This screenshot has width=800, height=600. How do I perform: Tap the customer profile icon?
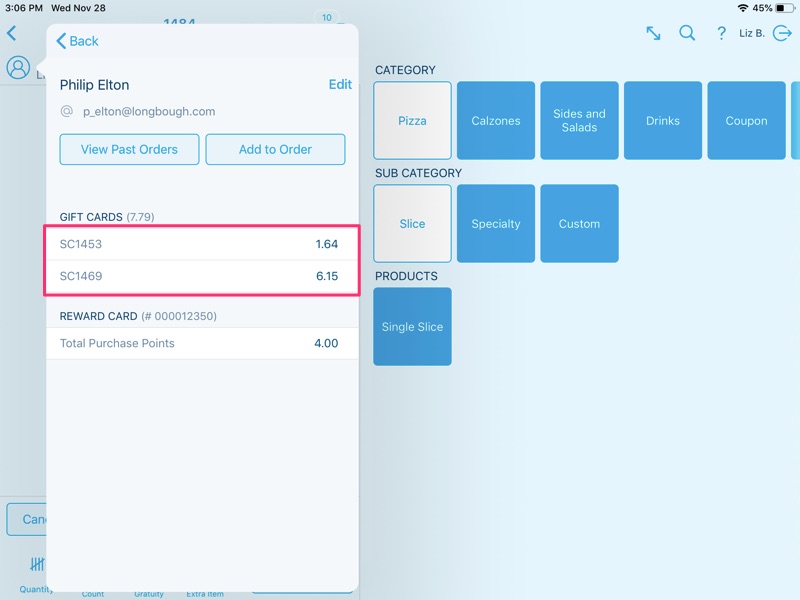point(17,68)
